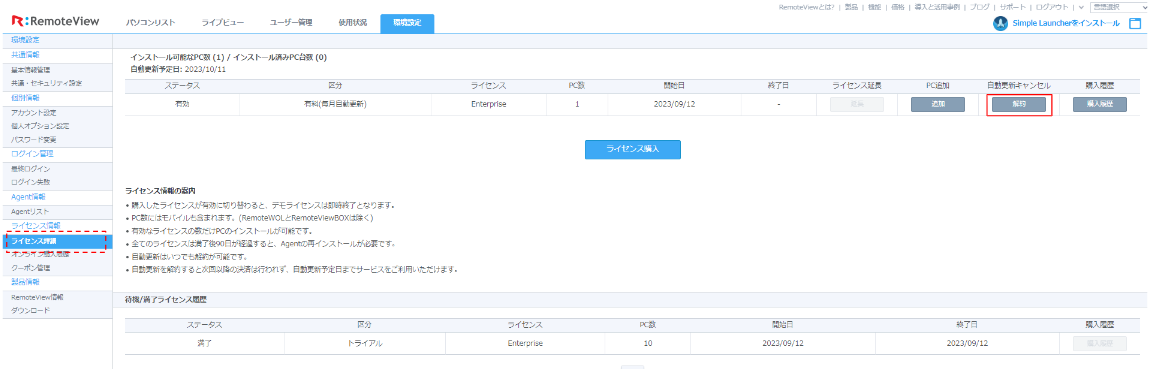Open RemoteView情報 sidebar item
This screenshot has width=1155, height=369.
tap(37, 297)
